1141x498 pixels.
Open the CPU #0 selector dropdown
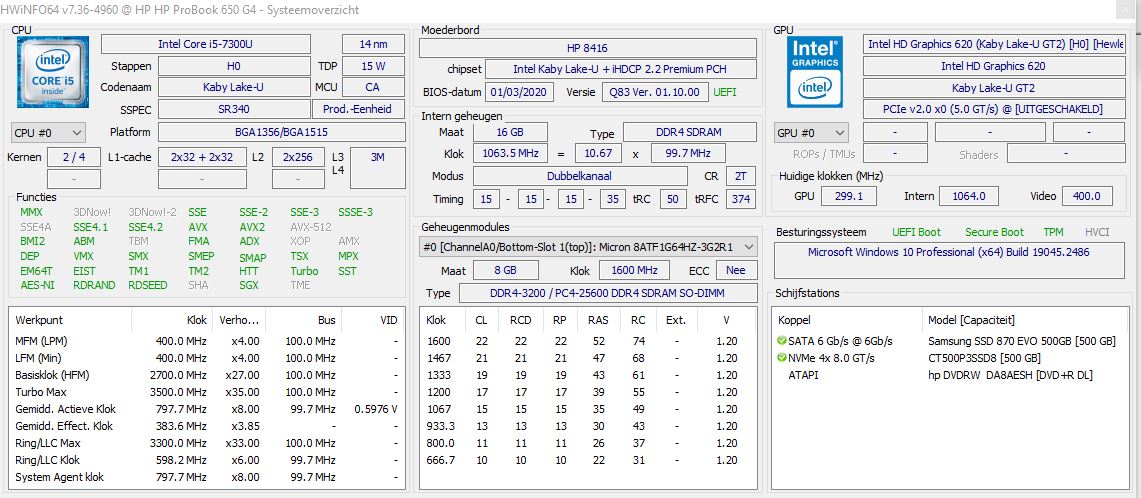tap(49, 133)
